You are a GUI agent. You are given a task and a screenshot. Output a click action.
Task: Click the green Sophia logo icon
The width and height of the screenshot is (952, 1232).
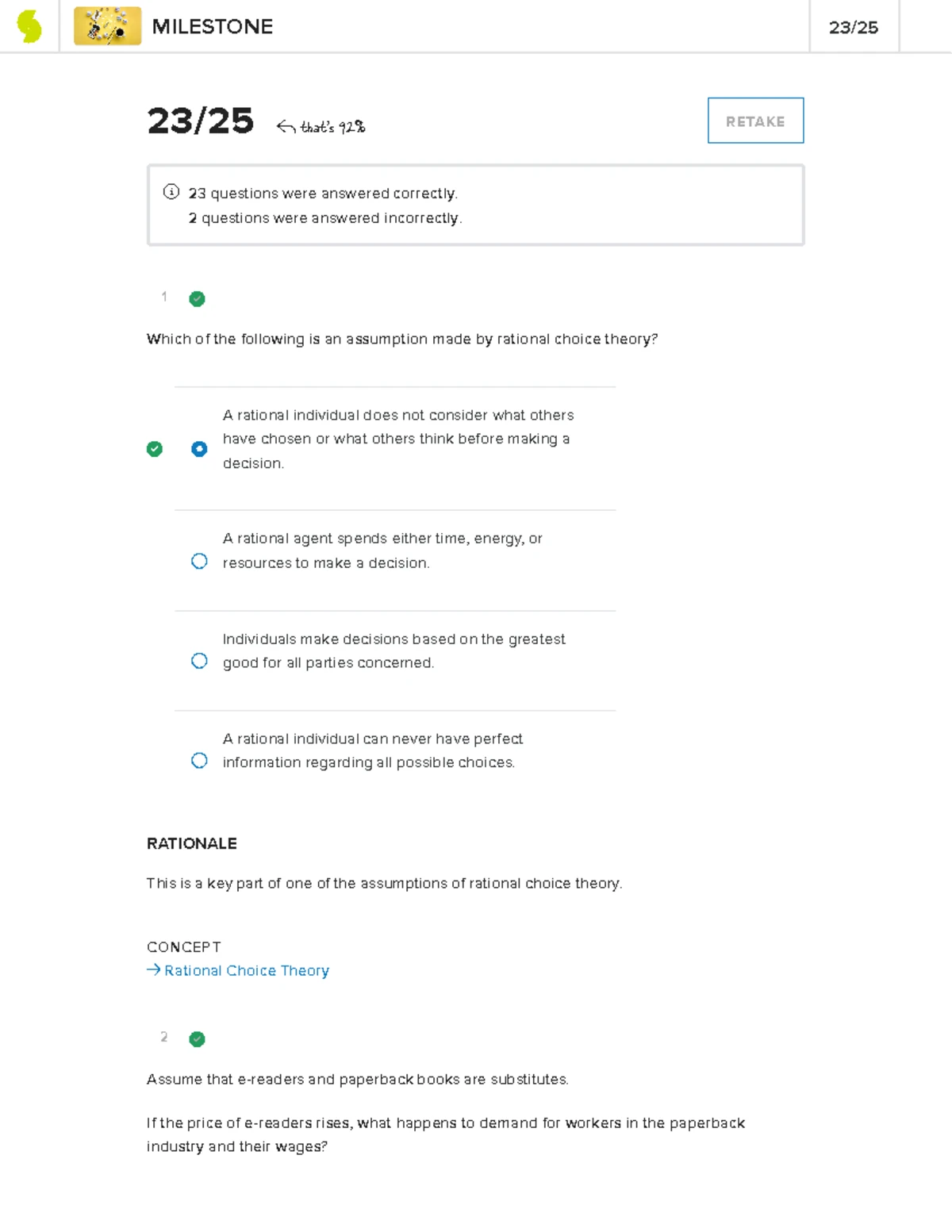(x=29, y=26)
